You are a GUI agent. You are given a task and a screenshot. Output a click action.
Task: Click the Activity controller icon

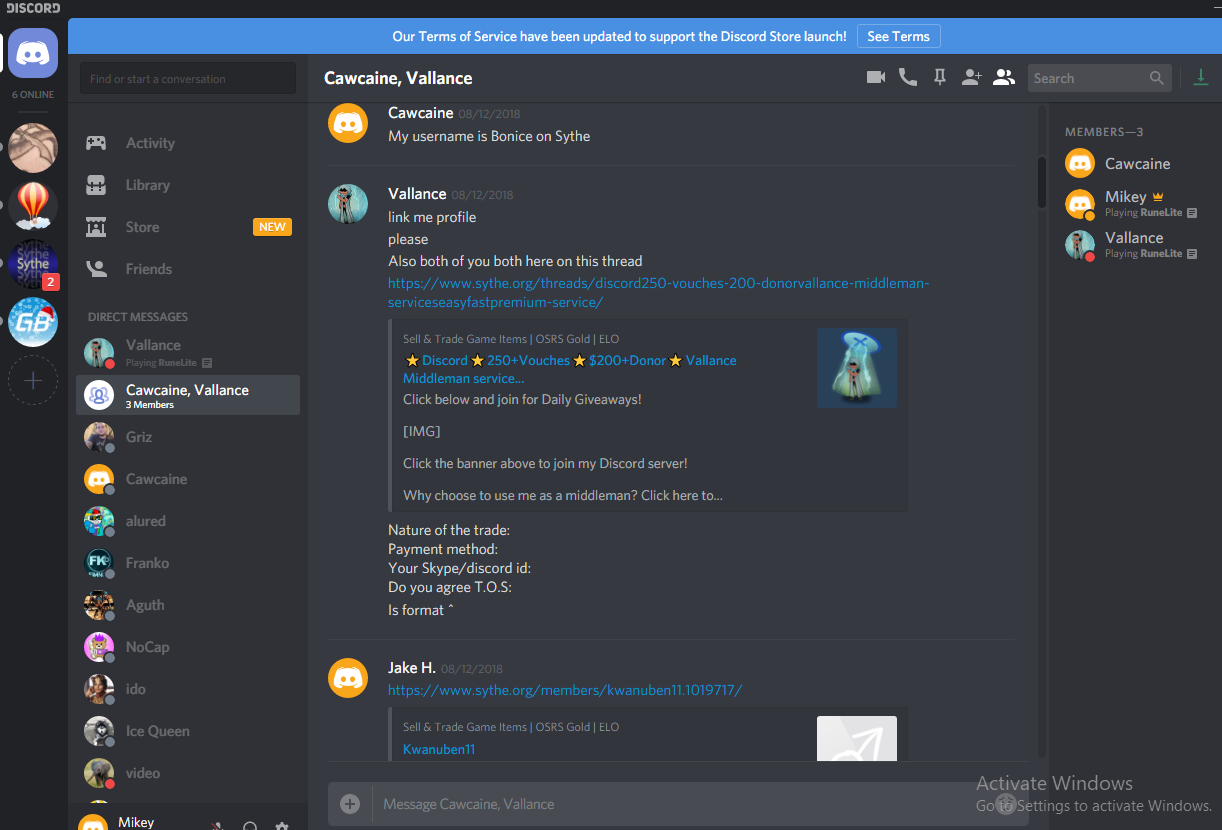pyautogui.click(x=96, y=143)
